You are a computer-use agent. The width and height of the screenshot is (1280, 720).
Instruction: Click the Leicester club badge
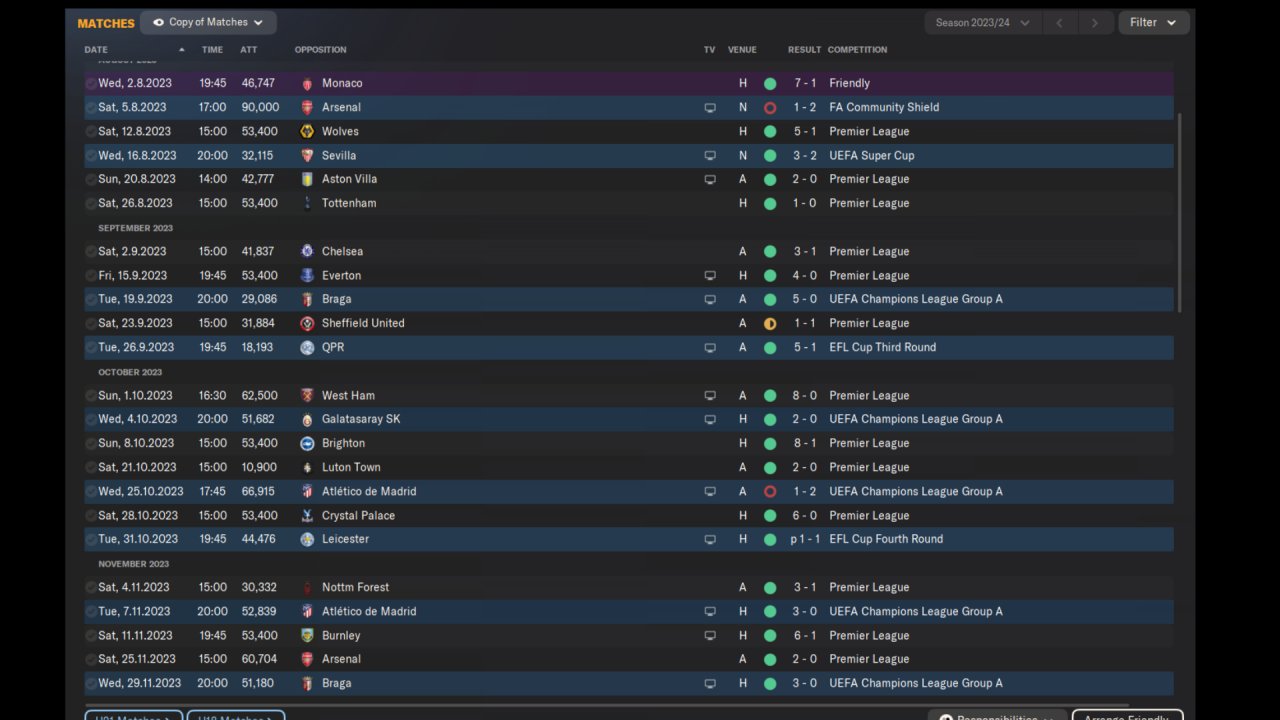(x=307, y=539)
